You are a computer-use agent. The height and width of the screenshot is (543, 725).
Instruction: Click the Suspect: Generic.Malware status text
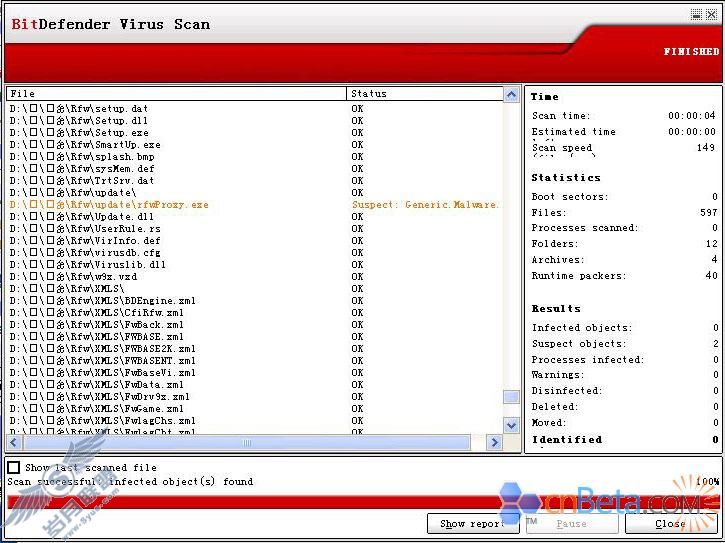point(425,204)
